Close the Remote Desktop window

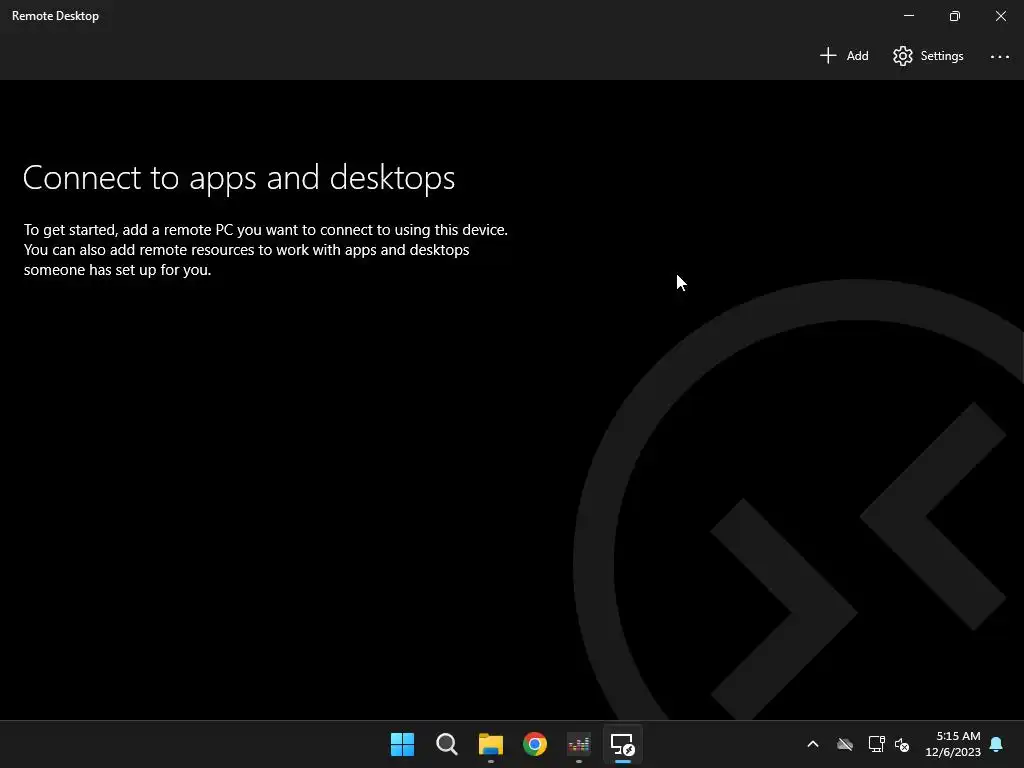(x=1000, y=16)
